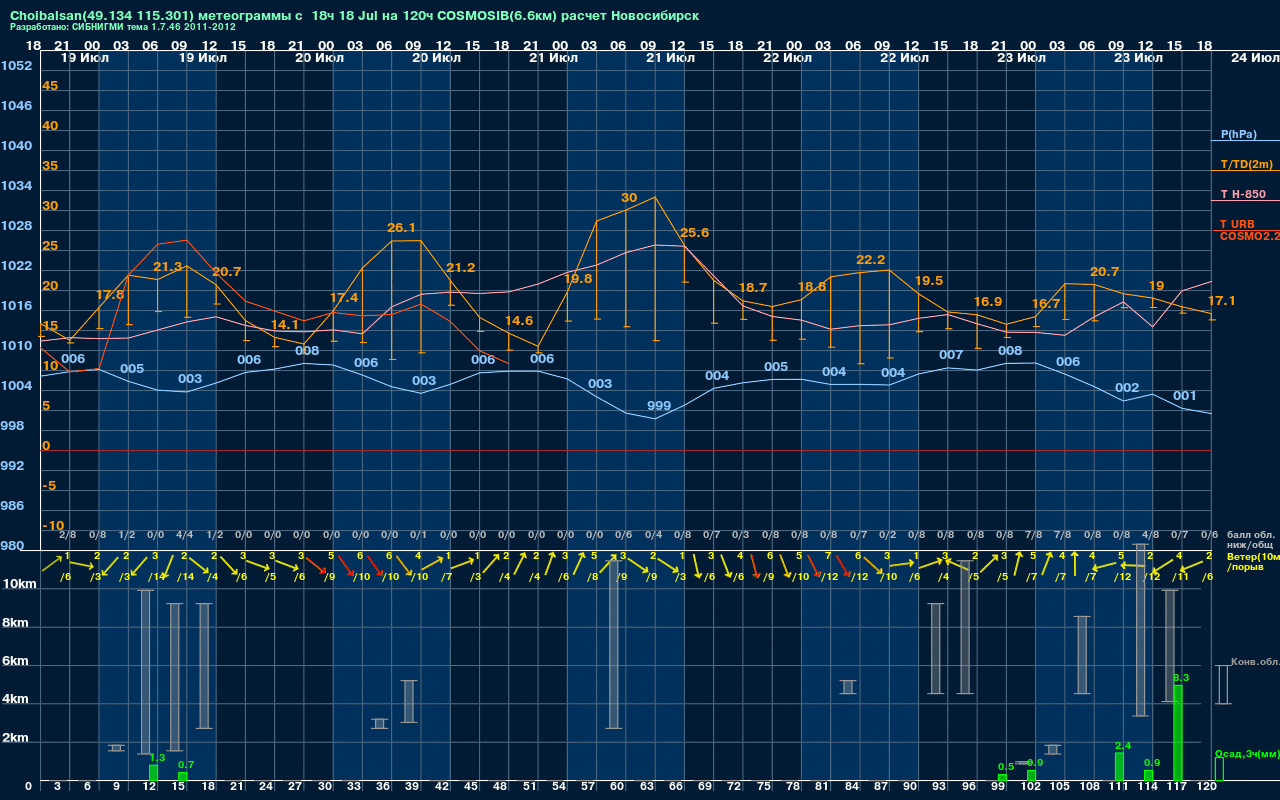Click the 1034 pressure axis value

(x=16, y=186)
